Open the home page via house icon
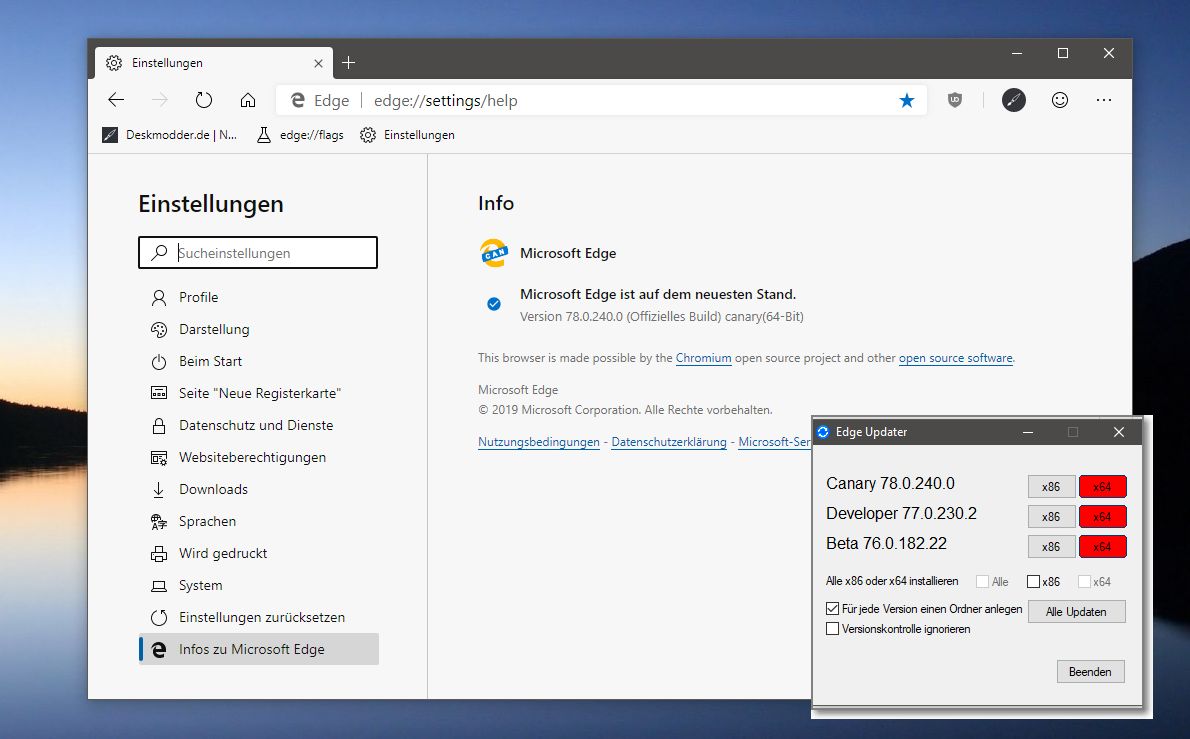Image resolution: width=1190 pixels, height=739 pixels. click(x=247, y=100)
